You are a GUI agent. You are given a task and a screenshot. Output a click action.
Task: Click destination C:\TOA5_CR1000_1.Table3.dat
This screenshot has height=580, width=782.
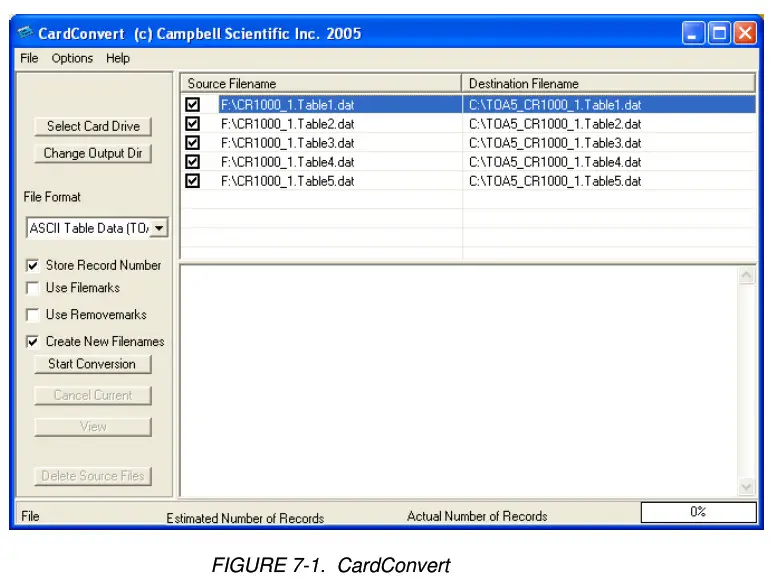click(555, 143)
